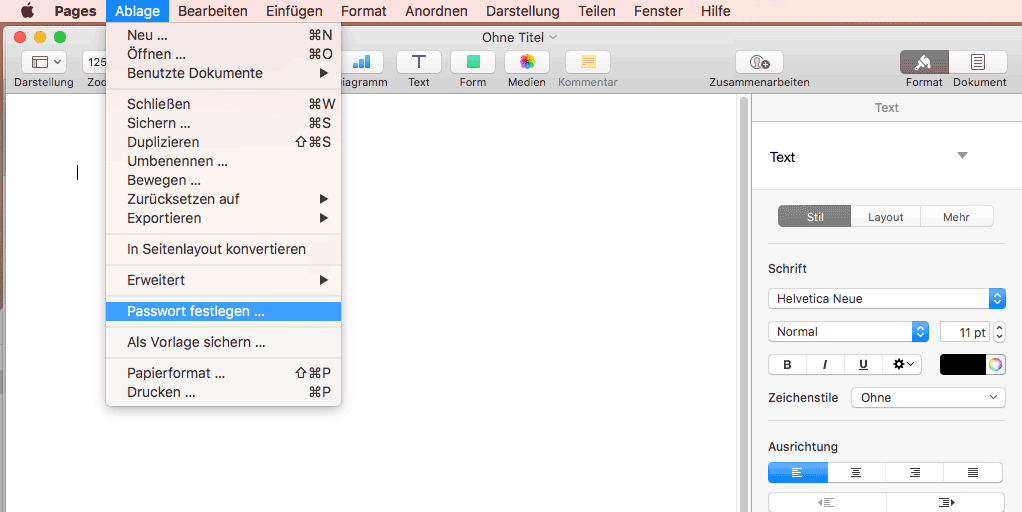Align text right

914,472
